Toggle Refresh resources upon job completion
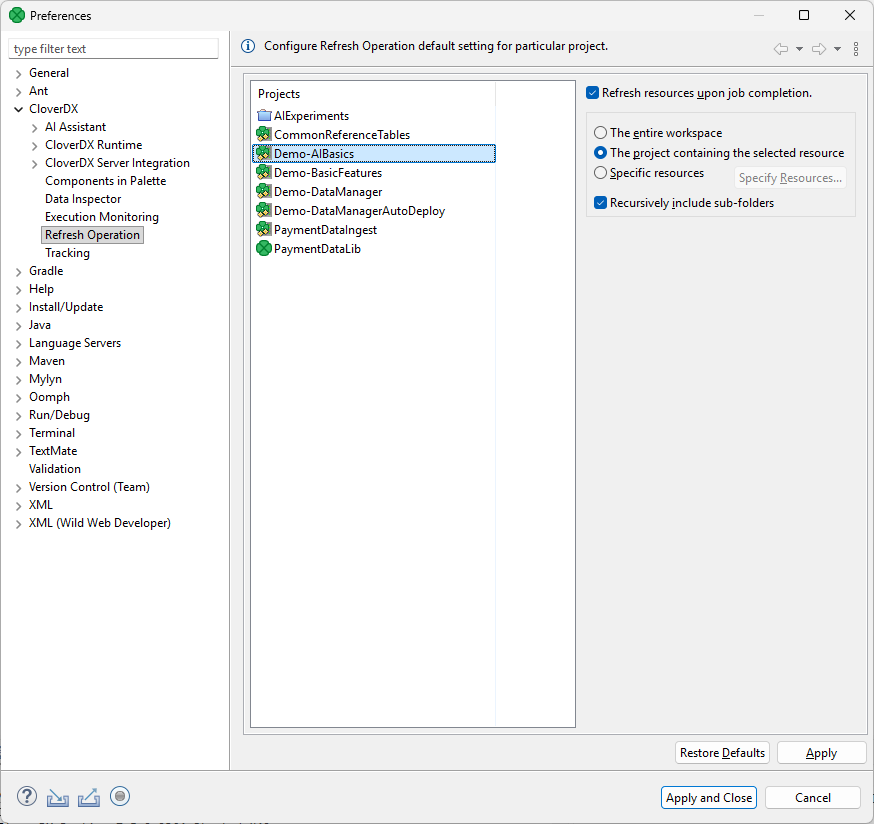Screen dimensions: 874x824 pos(593,93)
